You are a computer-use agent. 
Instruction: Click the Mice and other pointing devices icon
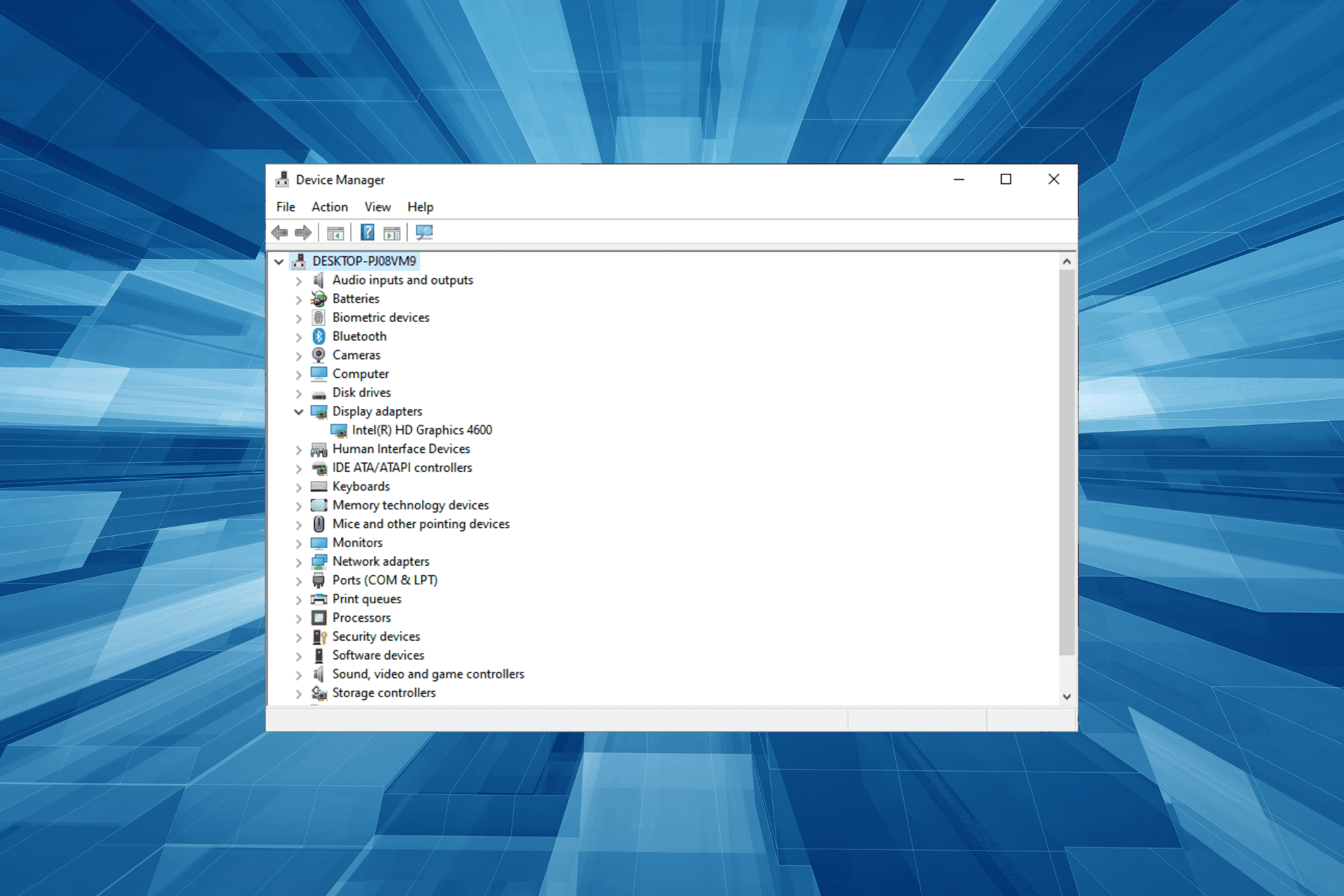coord(318,524)
